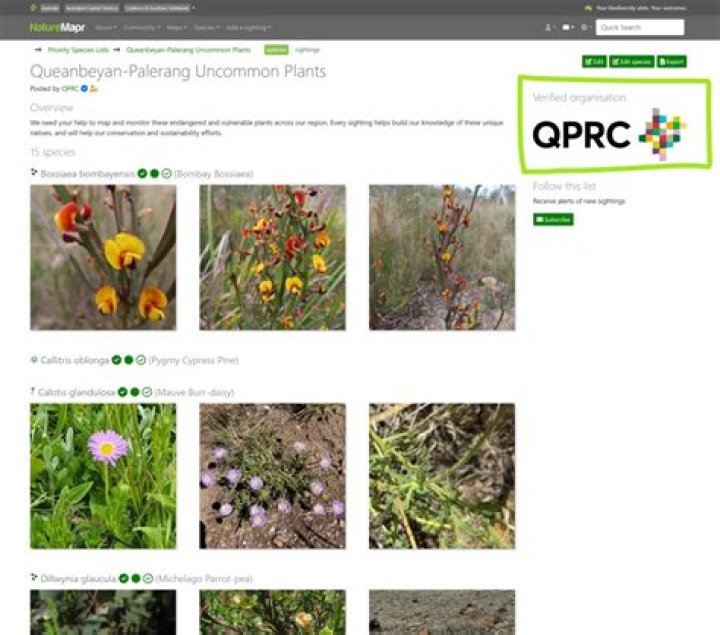The height and width of the screenshot is (635, 720).
Task: Open the QPRC poster profile link
Action: pyautogui.click(x=70, y=89)
